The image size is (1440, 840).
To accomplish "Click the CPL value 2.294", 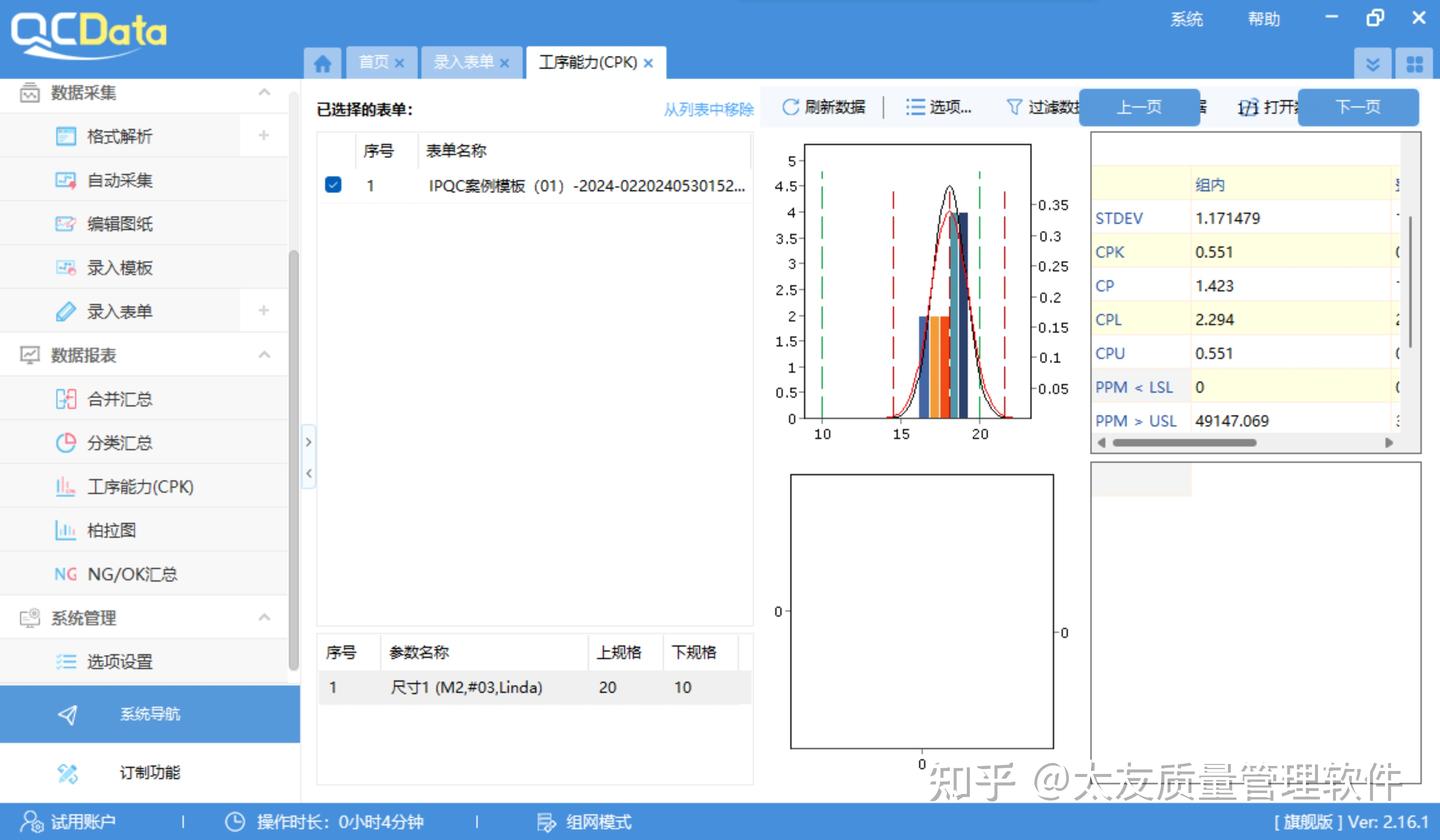I will [1214, 320].
